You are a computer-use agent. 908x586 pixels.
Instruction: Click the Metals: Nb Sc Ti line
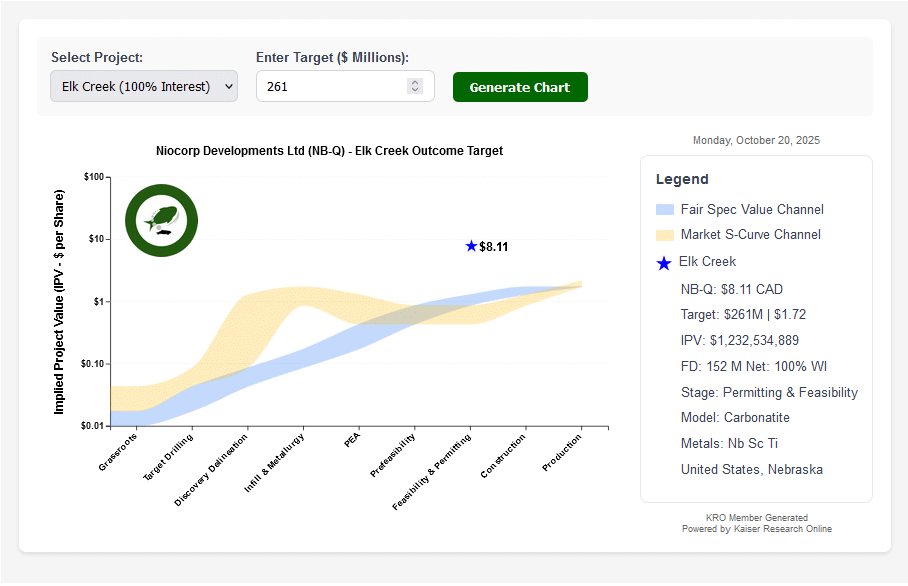pyautogui.click(x=729, y=444)
